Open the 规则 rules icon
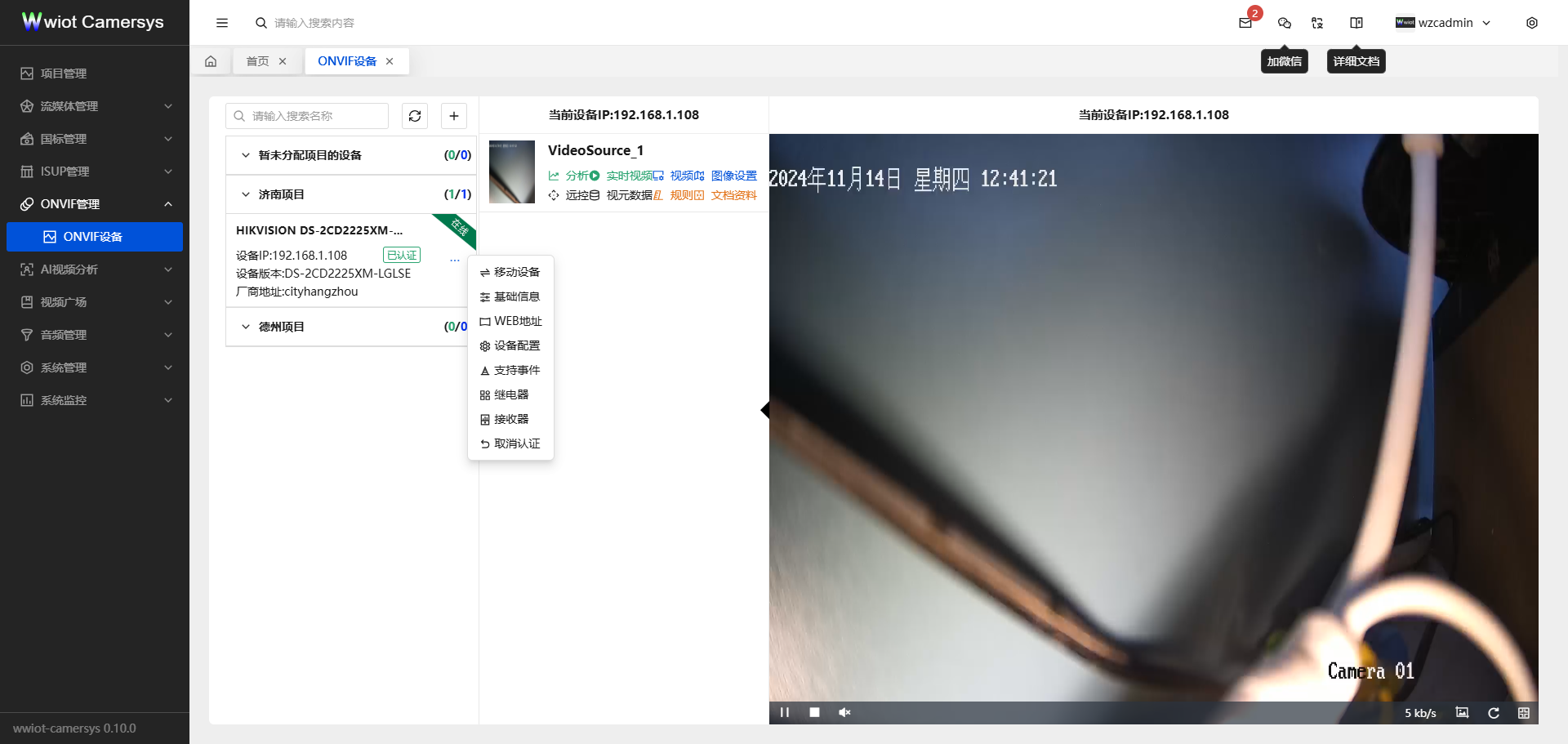This screenshot has width=1568, height=744. pos(686,196)
